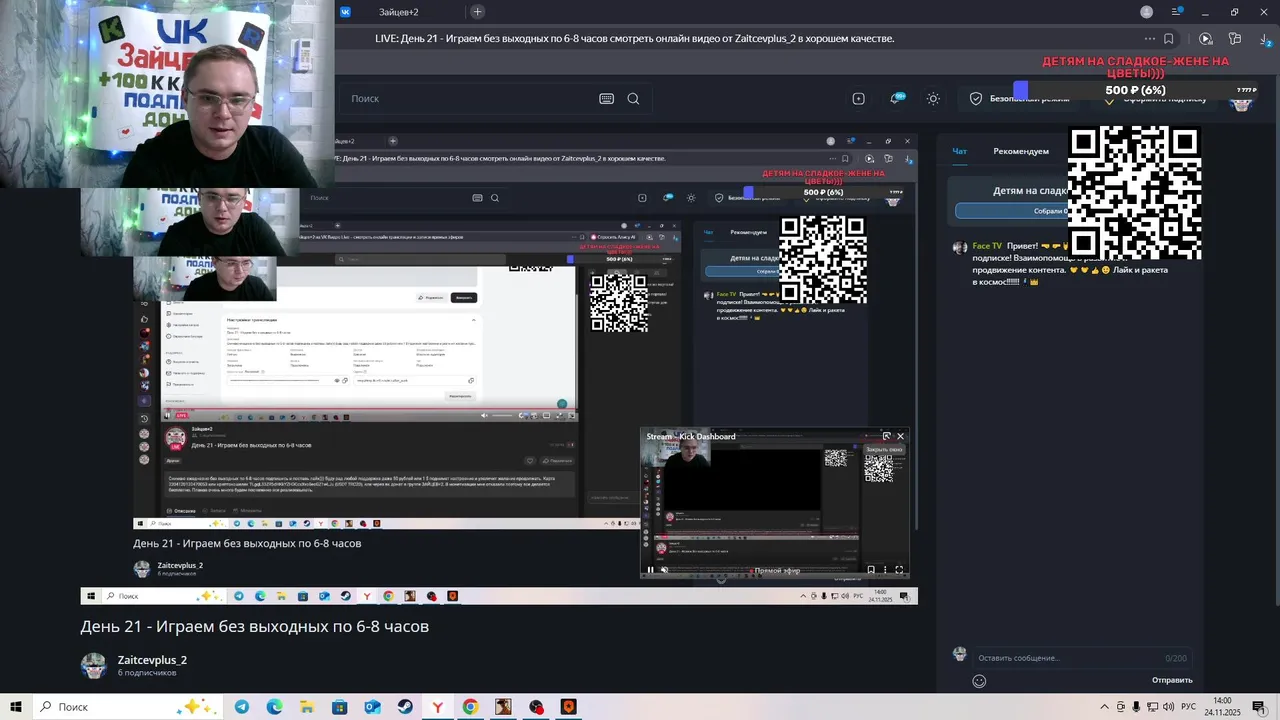
Task: Open the Zaitcevplus_2 channel link below the video
Action: click(152, 660)
